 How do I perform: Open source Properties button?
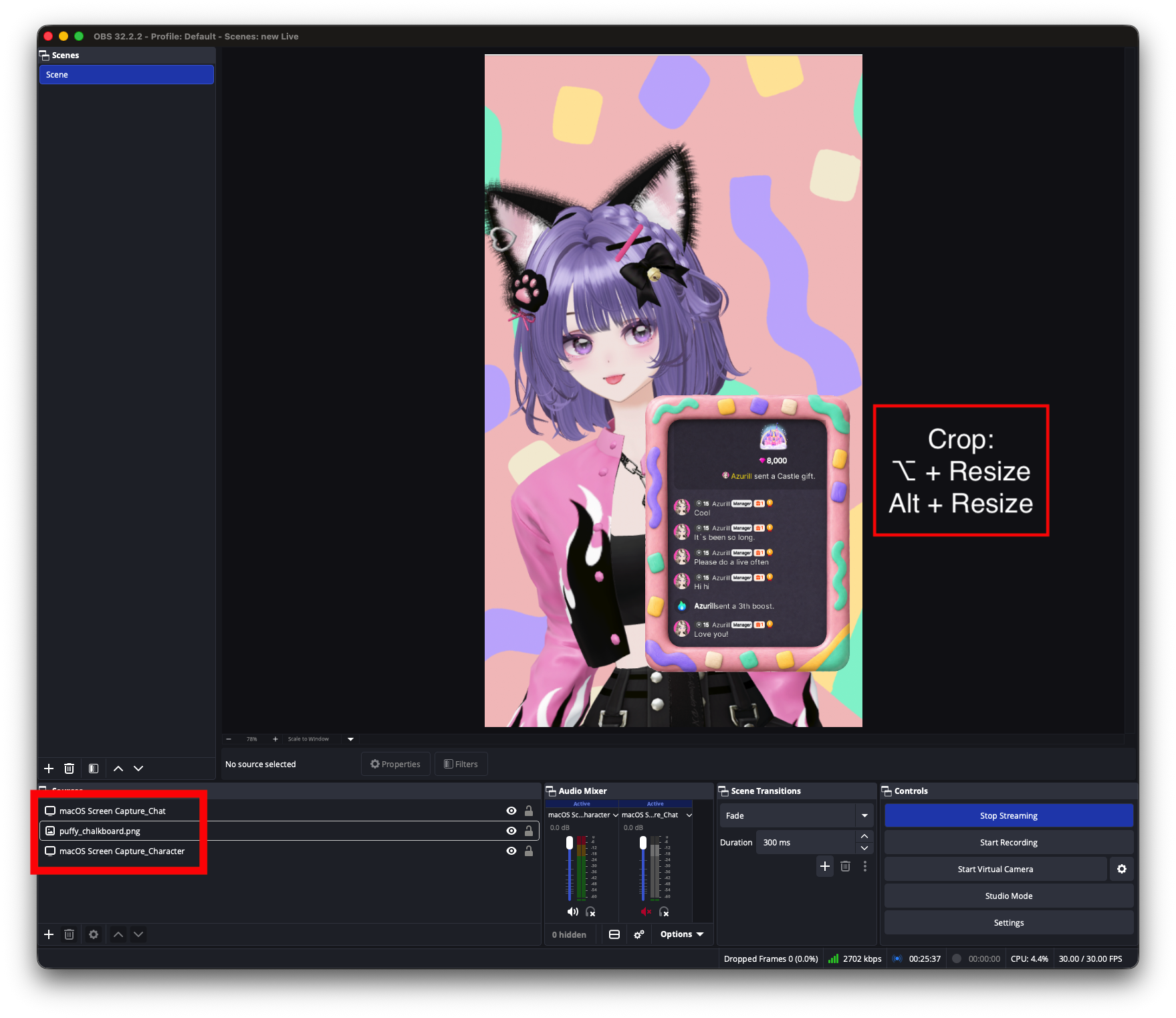click(396, 764)
